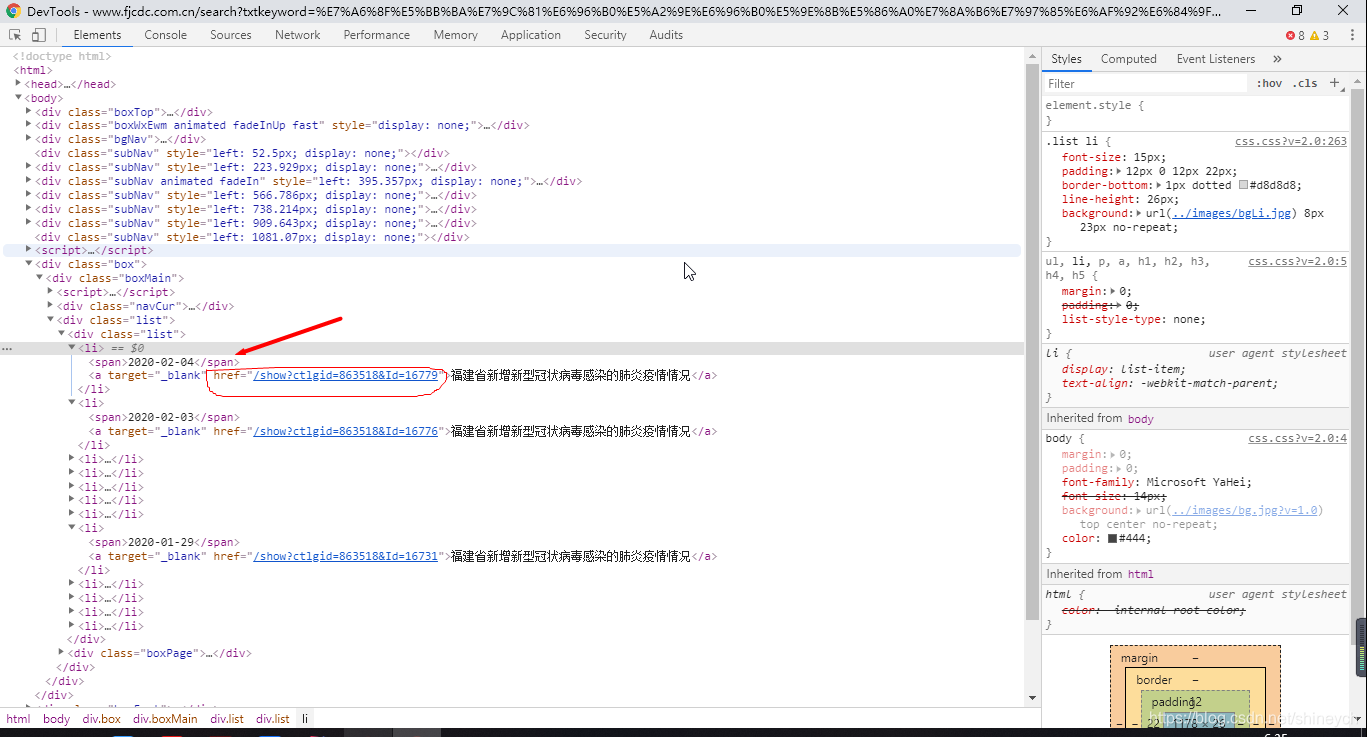
Task: Select div.boxMain in the breadcrumb bar
Action: coord(165,719)
